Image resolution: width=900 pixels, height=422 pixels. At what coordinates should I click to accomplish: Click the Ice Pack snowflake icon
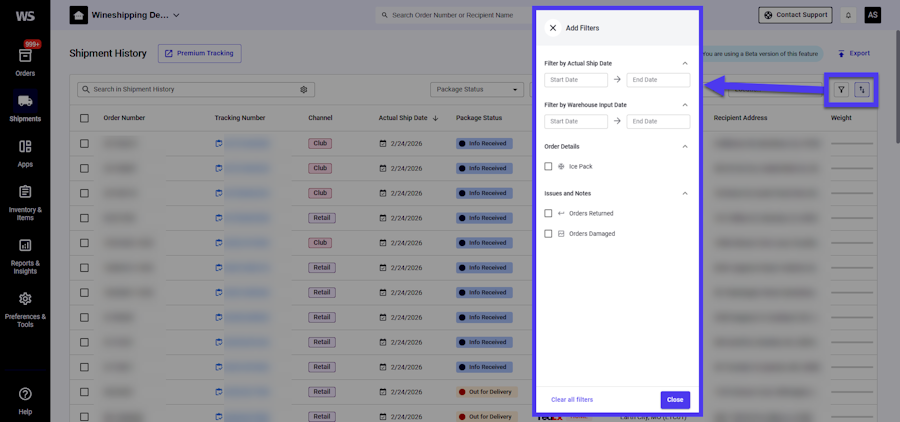point(561,167)
